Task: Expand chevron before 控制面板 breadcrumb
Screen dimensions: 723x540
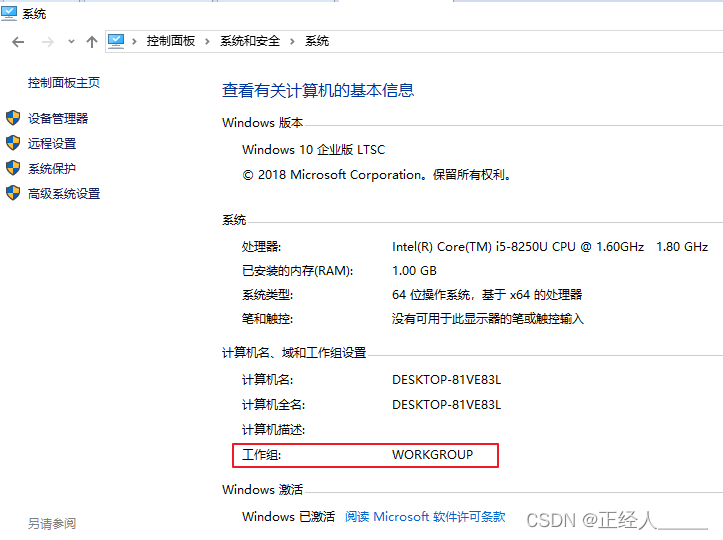Action: tap(134, 42)
